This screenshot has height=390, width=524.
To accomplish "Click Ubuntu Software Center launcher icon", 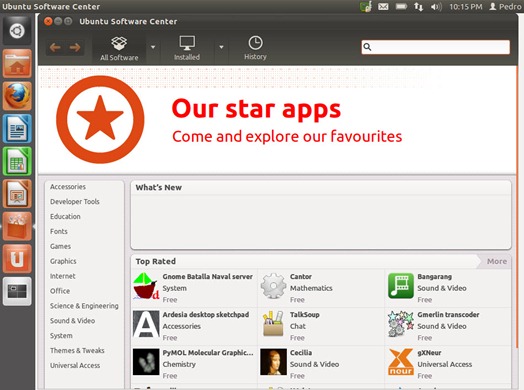I will [x=17, y=226].
